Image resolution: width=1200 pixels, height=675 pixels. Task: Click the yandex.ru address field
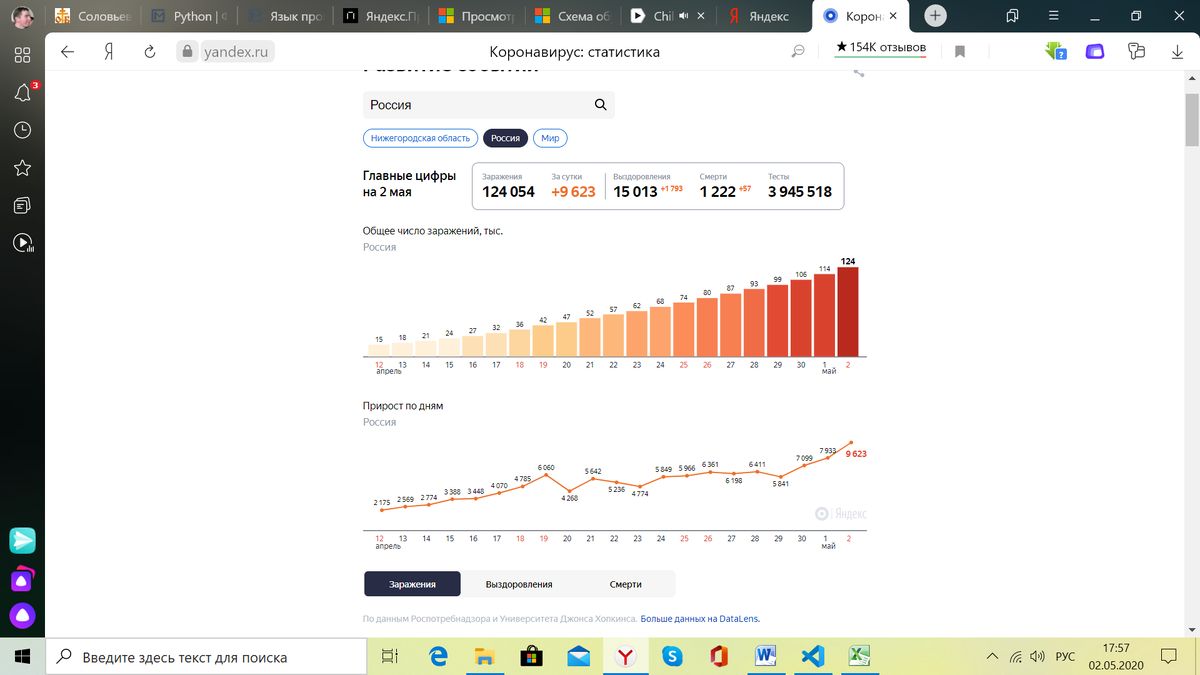click(x=235, y=52)
